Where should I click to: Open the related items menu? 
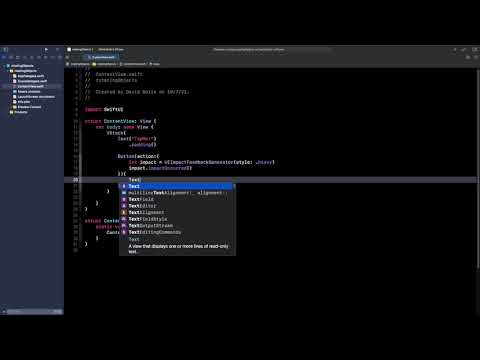(67, 57)
